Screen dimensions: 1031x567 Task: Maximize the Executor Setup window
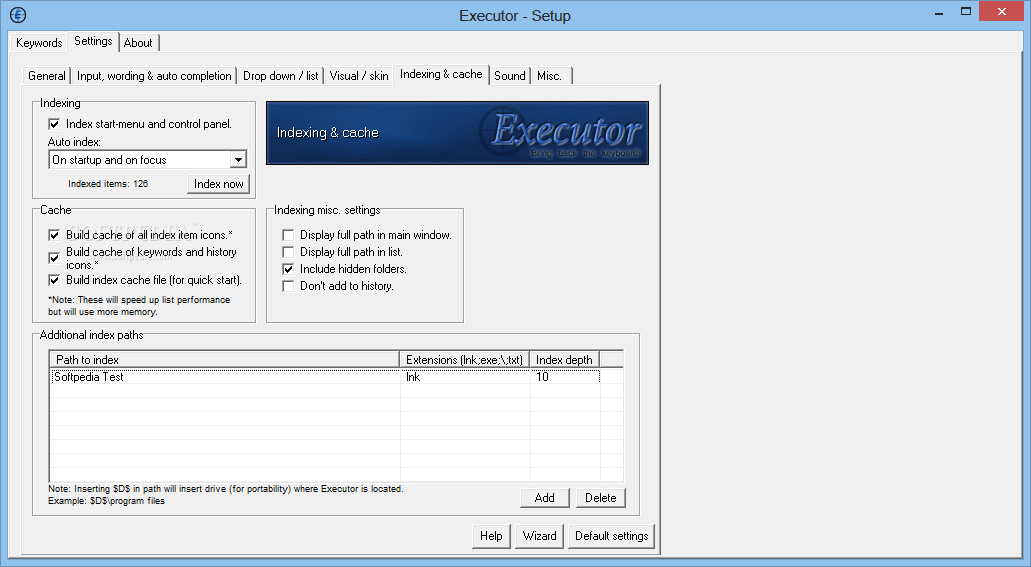(966, 12)
